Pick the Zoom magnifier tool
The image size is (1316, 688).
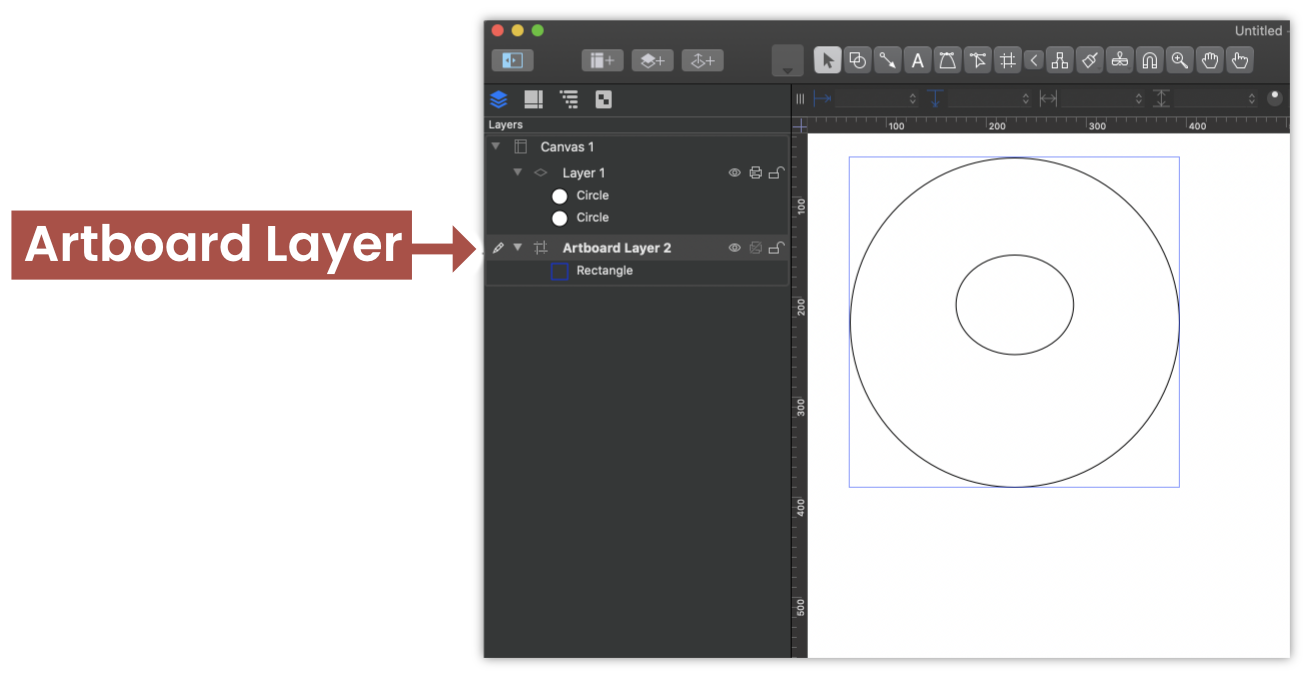[1180, 60]
